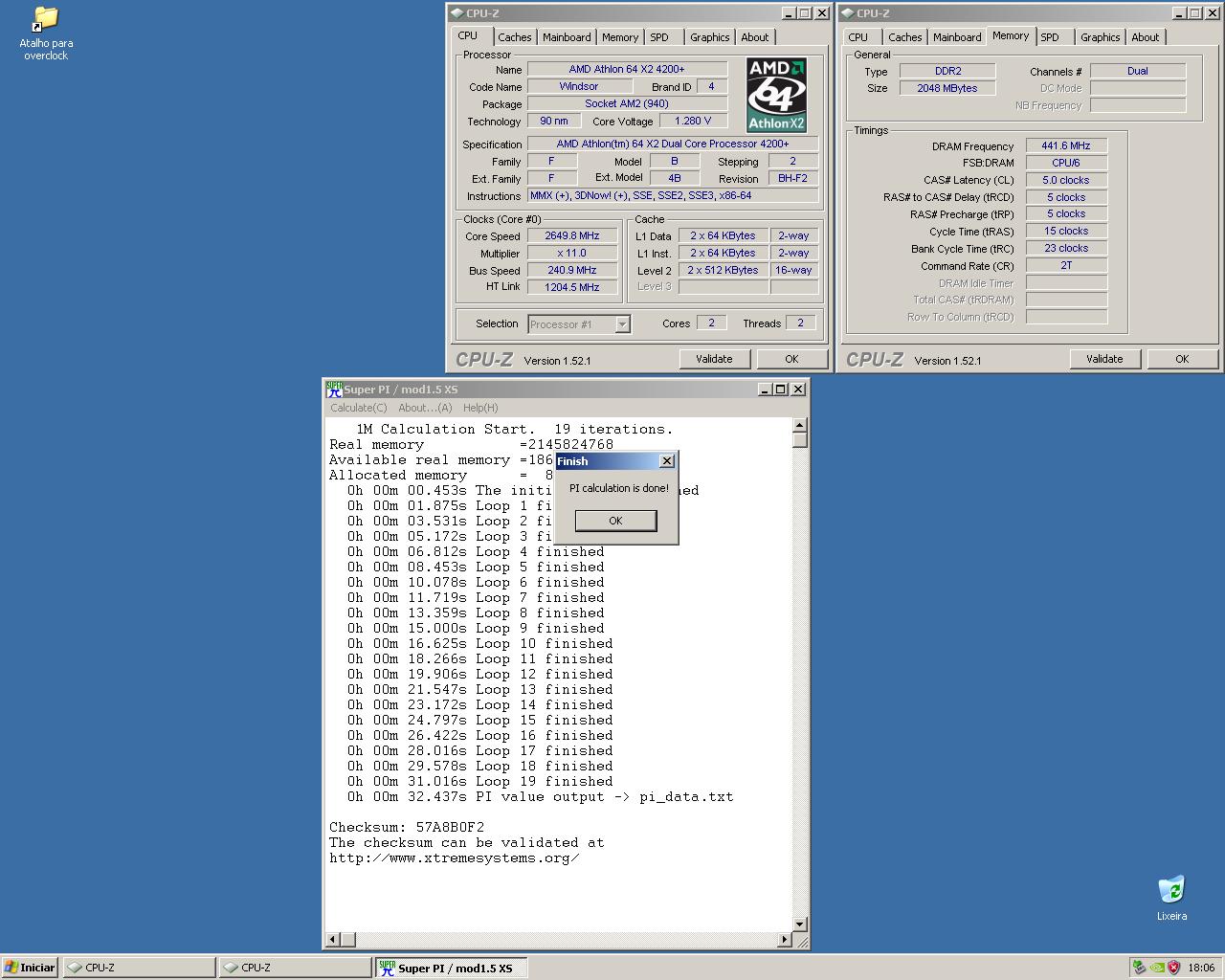Click the FSB:DRAM value CPU/6
The width and height of the screenshot is (1225, 980).
pos(1066,163)
